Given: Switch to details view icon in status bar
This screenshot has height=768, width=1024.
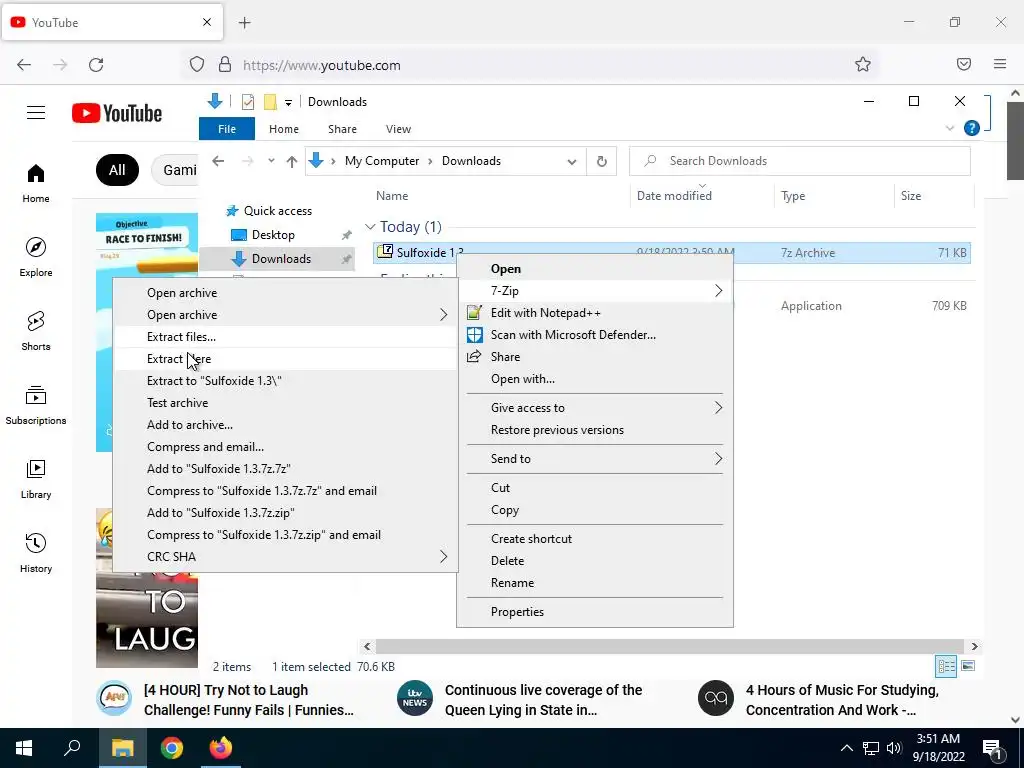Looking at the screenshot, I should pyautogui.click(x=946, y=666).
